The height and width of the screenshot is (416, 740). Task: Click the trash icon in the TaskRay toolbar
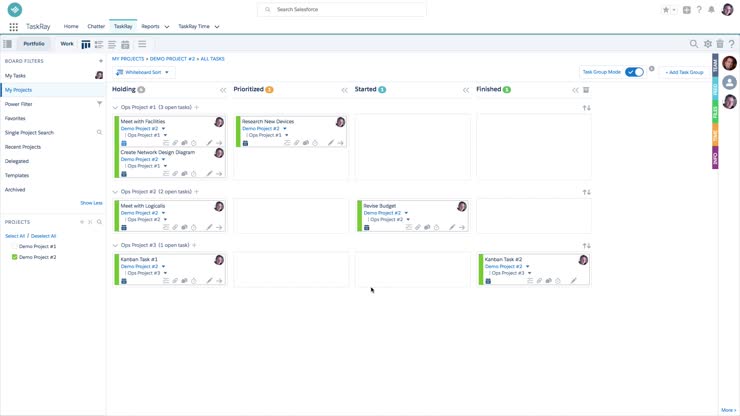pyautogui.click(x=720, y=44)
